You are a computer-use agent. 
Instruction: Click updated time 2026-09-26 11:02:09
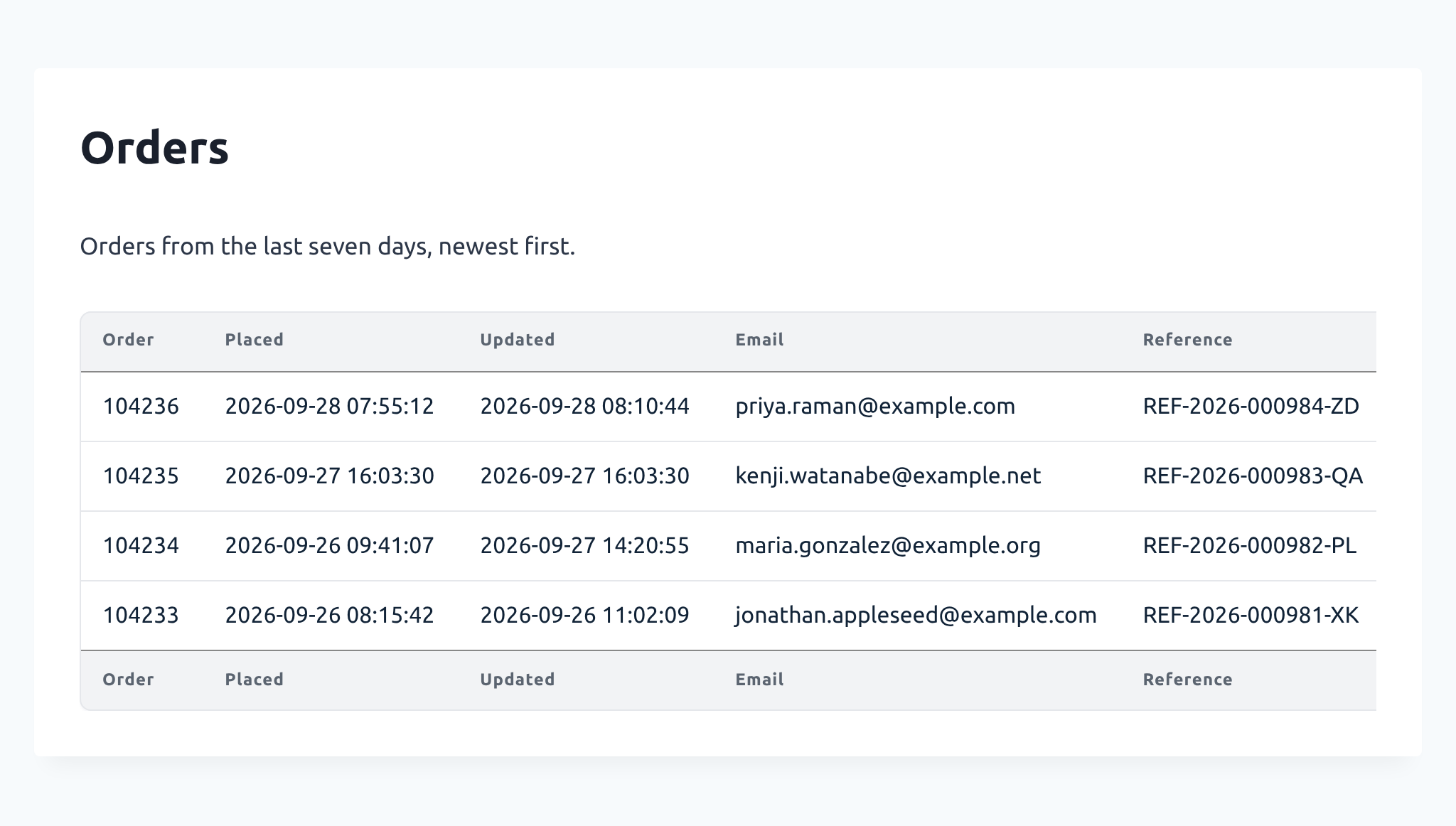pyautogui.click(x=584, y=616)
